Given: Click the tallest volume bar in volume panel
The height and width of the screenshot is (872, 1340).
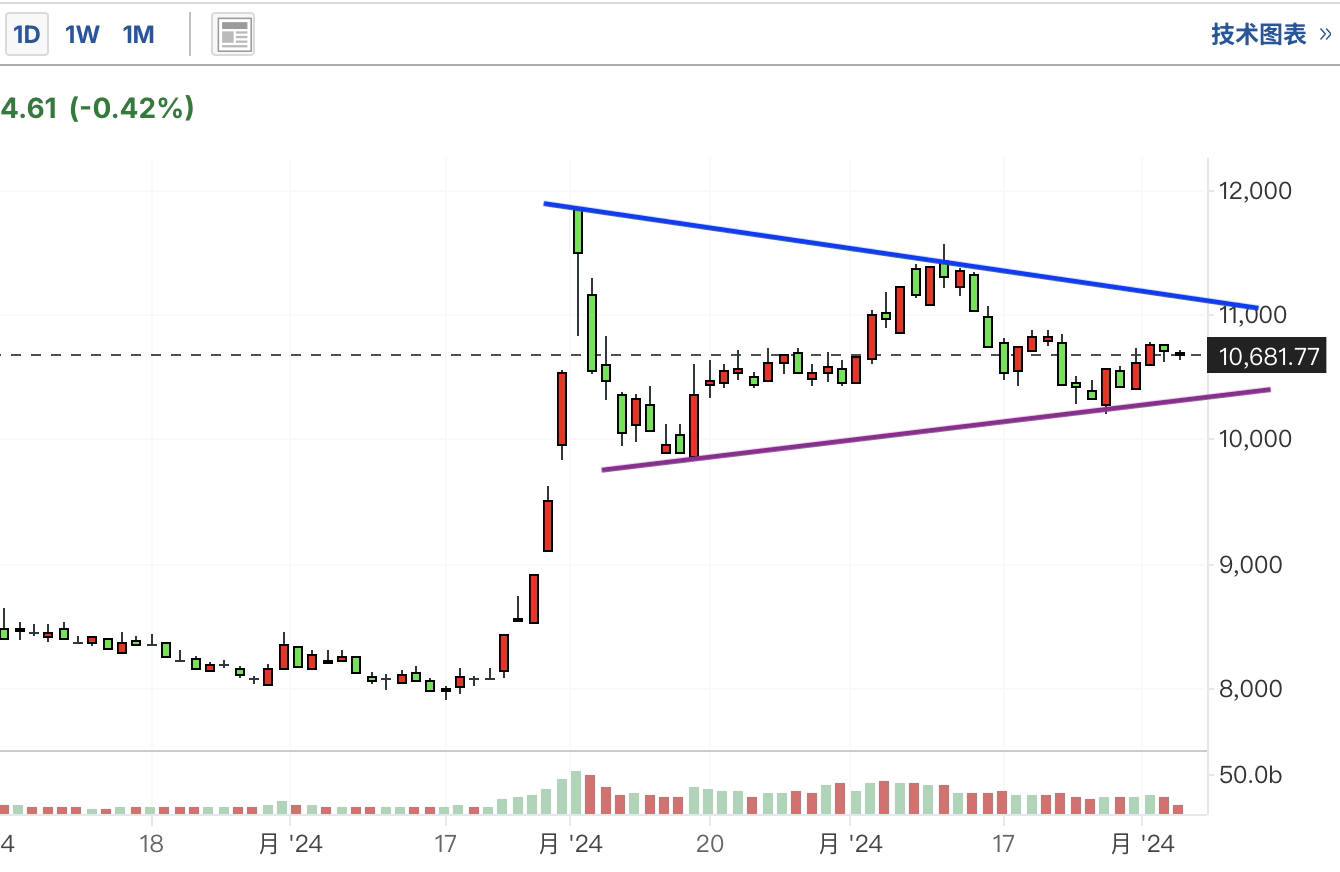Looking at the screenshot, I should tap(576, 792).
